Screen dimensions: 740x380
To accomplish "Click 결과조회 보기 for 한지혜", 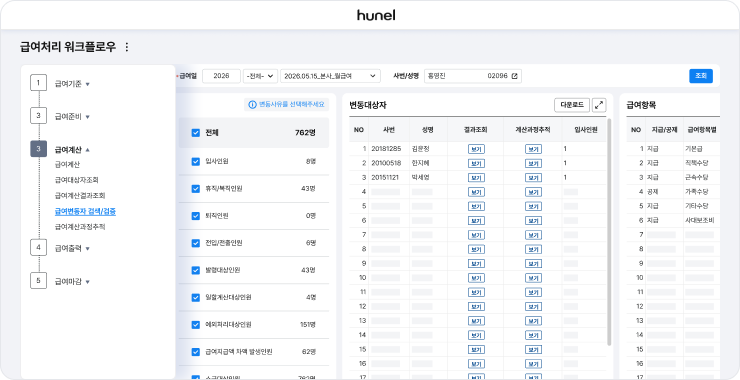I will click(476, 163).
